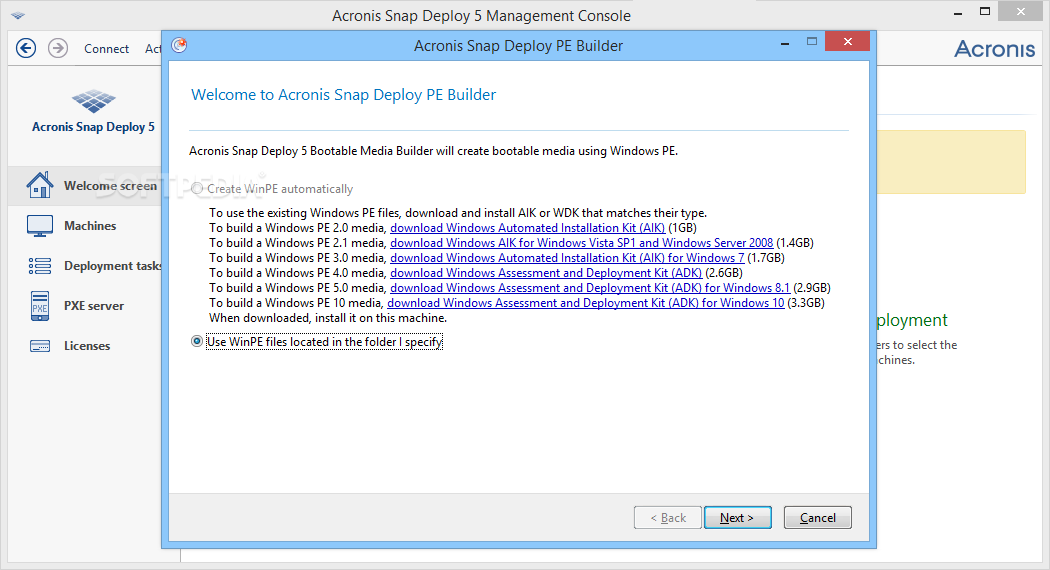Viewport: 1050px width, 570px height.
Task: Click the Machines monitor icon
Action: (x=40, y=226)
